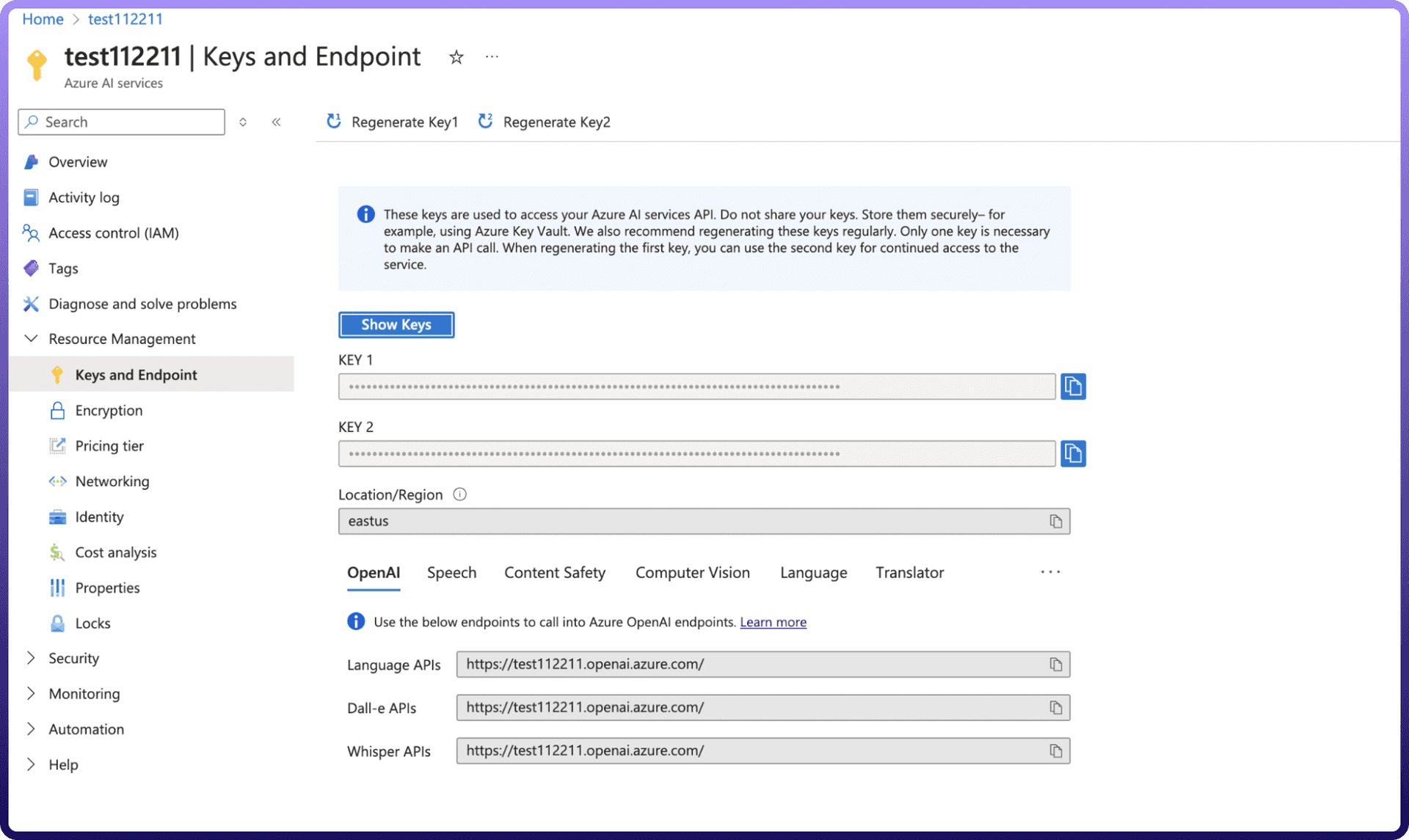Open the Content Safety tab
Screen dimensions: 1409x840
click(x=554, y=572)
